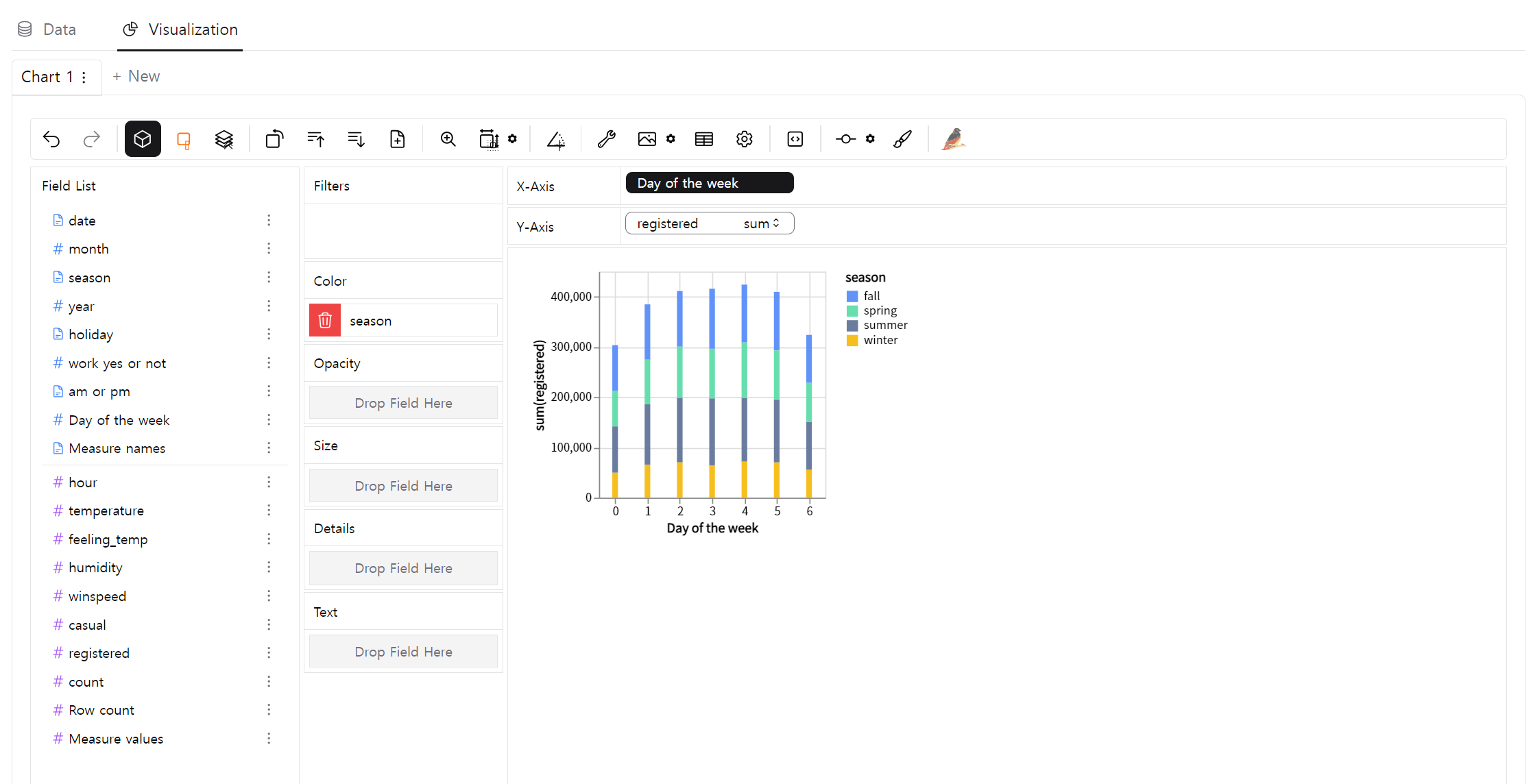The width and height of the screenshot is (1531, 784).
Task: Click the fall color swatch in legend
Action: (x=852, y=296)
